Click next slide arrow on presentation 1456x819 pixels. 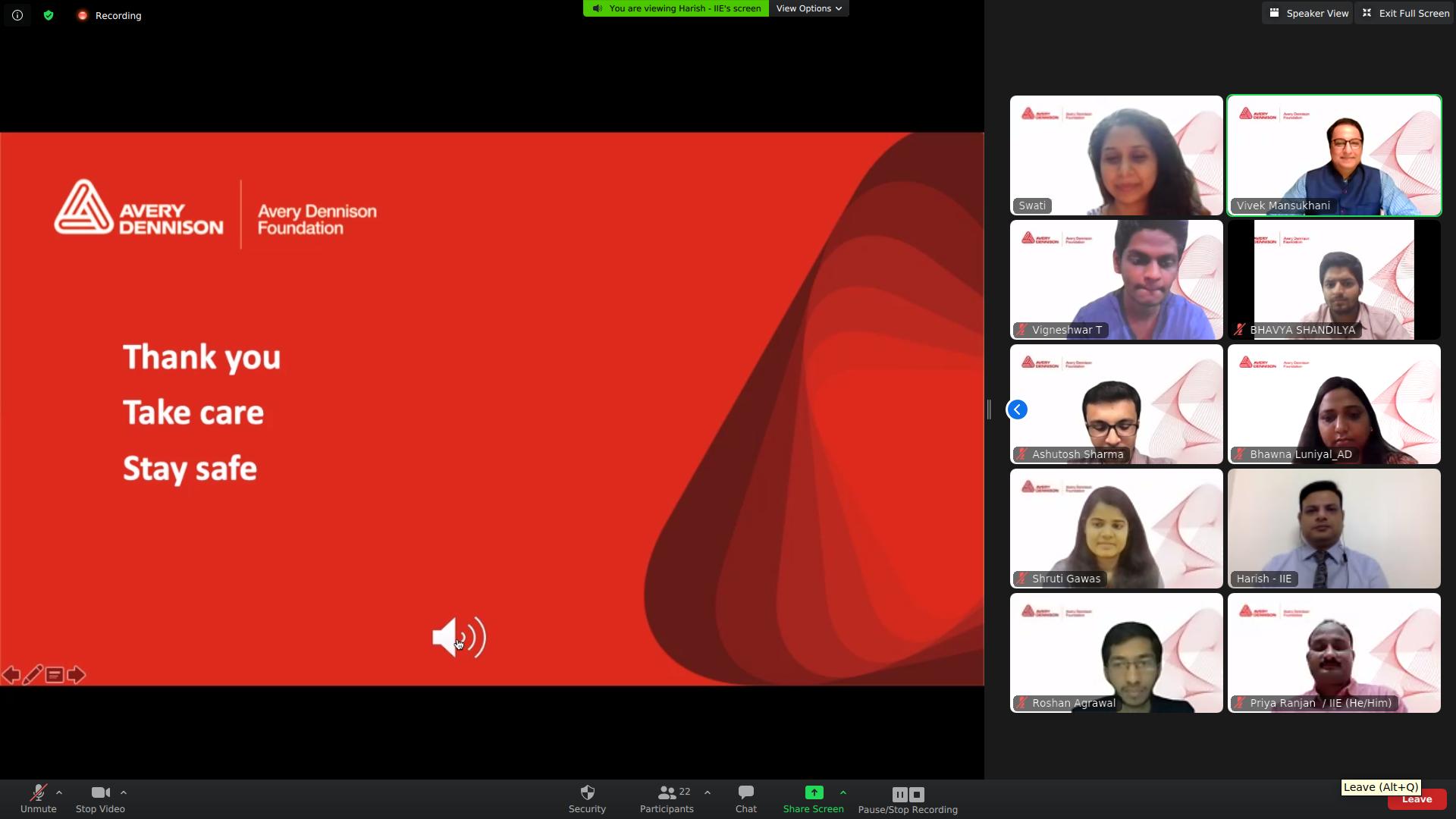point(77,674)
